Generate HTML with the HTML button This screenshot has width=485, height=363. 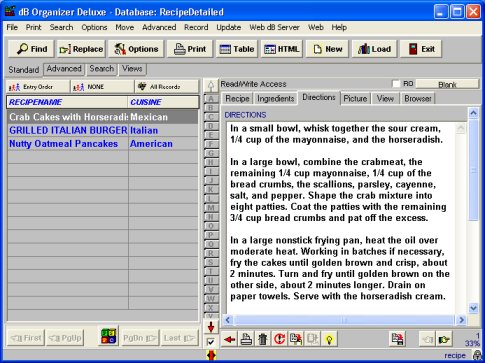click(x=282, y=49)
